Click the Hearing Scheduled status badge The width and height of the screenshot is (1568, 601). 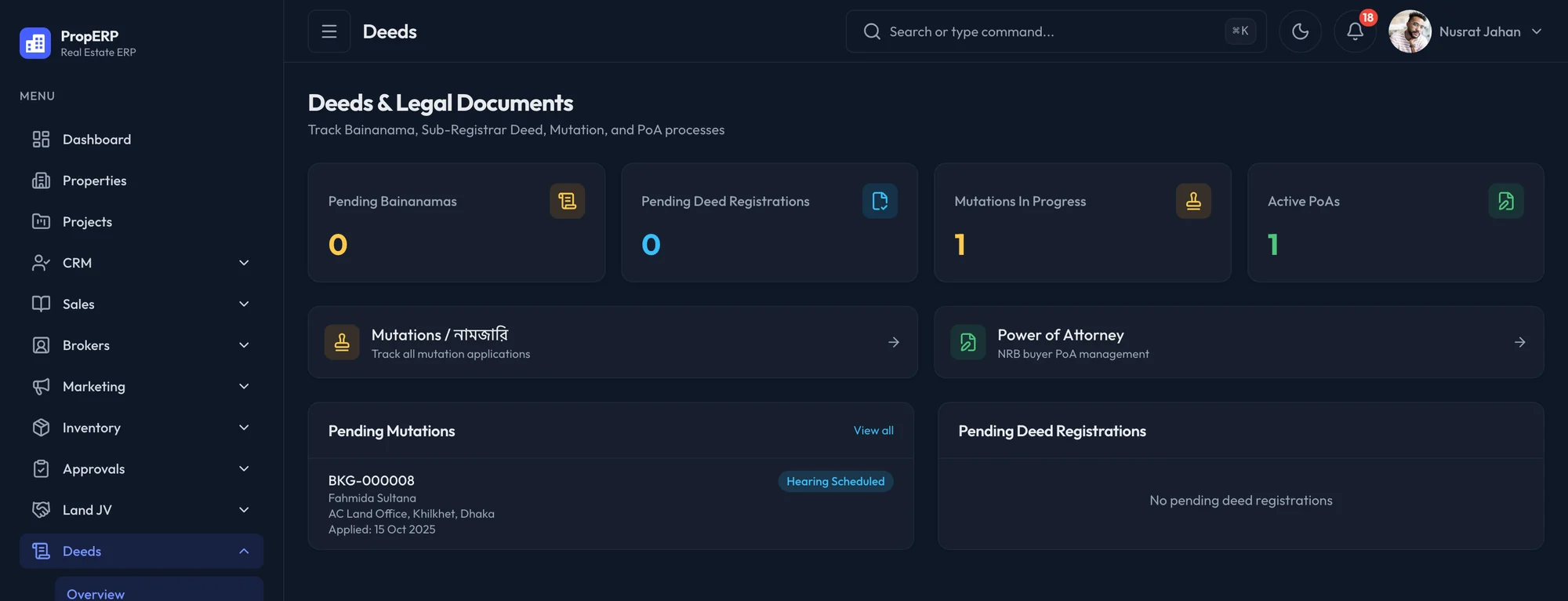tap(835, 481)
